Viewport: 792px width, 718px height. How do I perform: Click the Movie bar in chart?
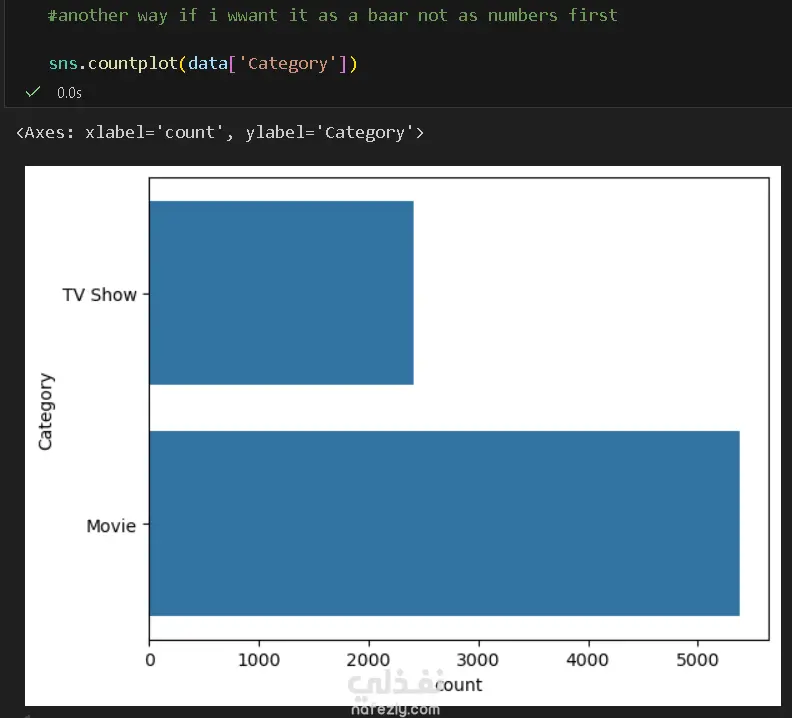444,523
